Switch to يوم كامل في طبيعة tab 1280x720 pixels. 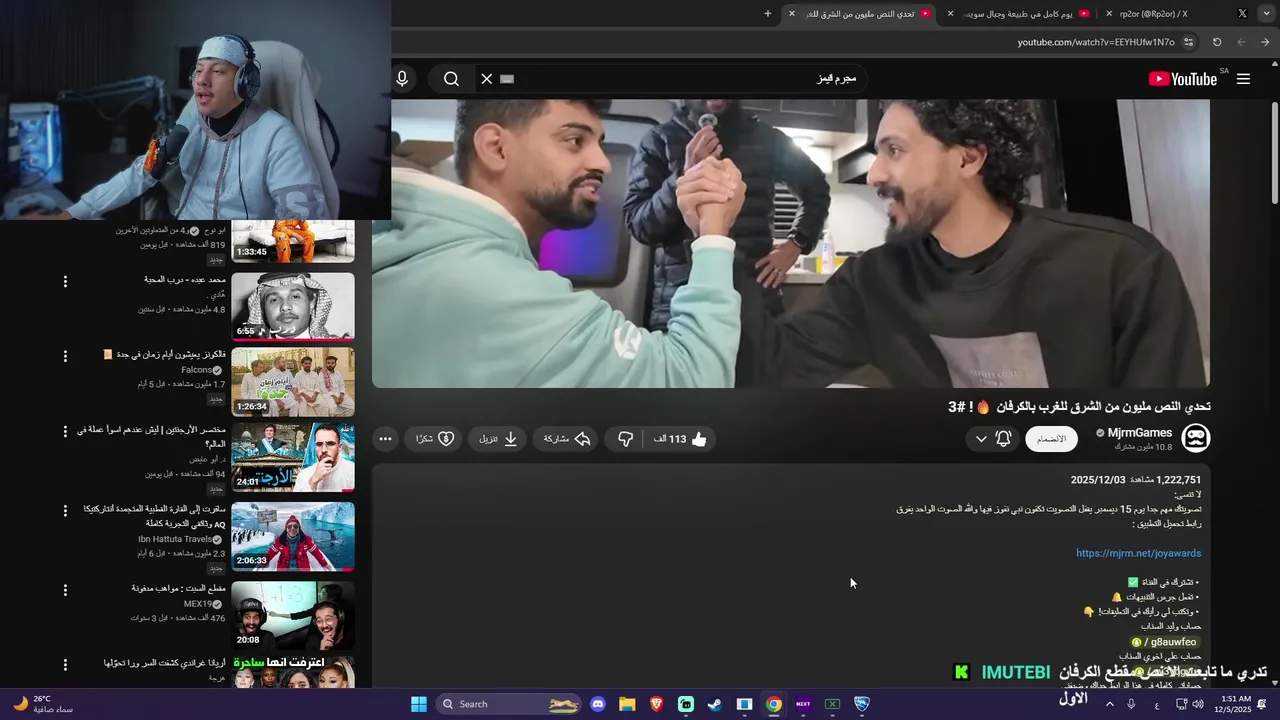(x=1020, y=14)
